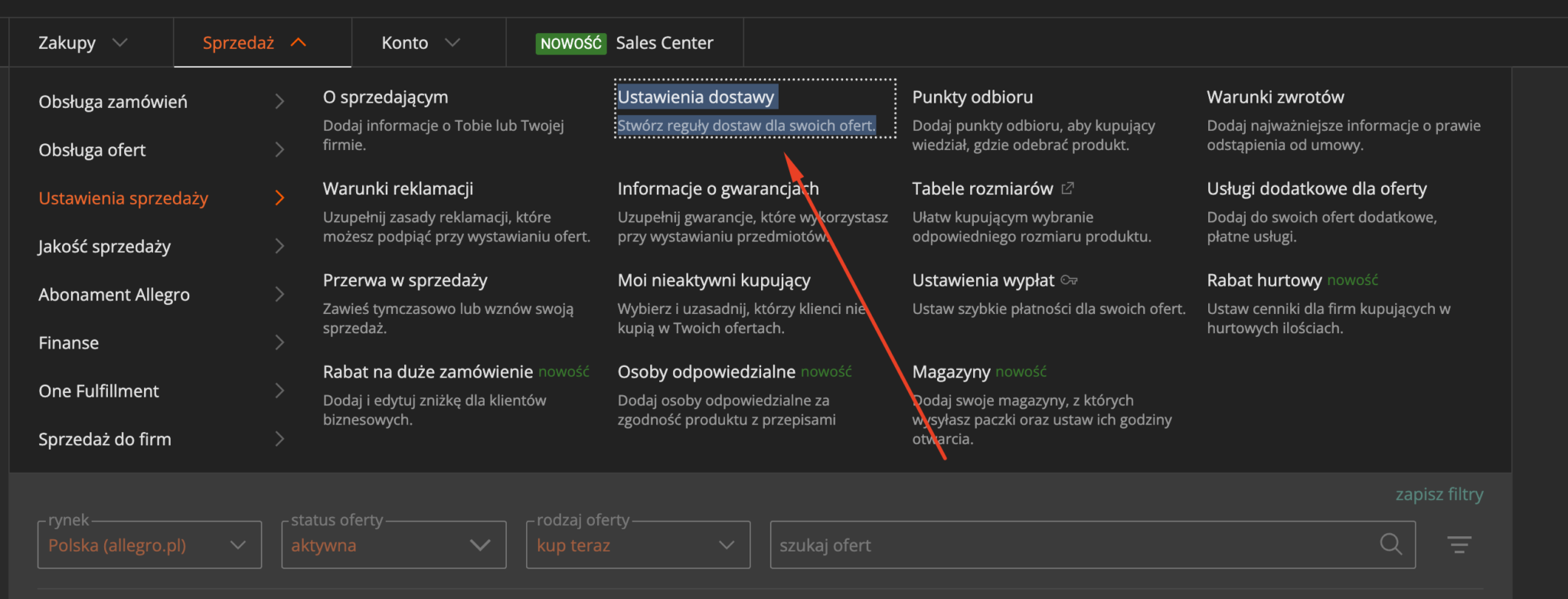Image resolution: width=1568 pixels, height=599 pixels.
Task: Click the arrow beside Obsługa ofert
Action: coord(279,150)
